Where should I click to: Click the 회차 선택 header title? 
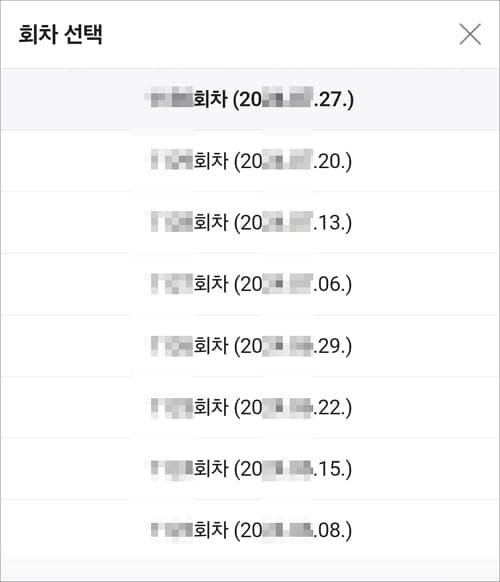point(61,34)
